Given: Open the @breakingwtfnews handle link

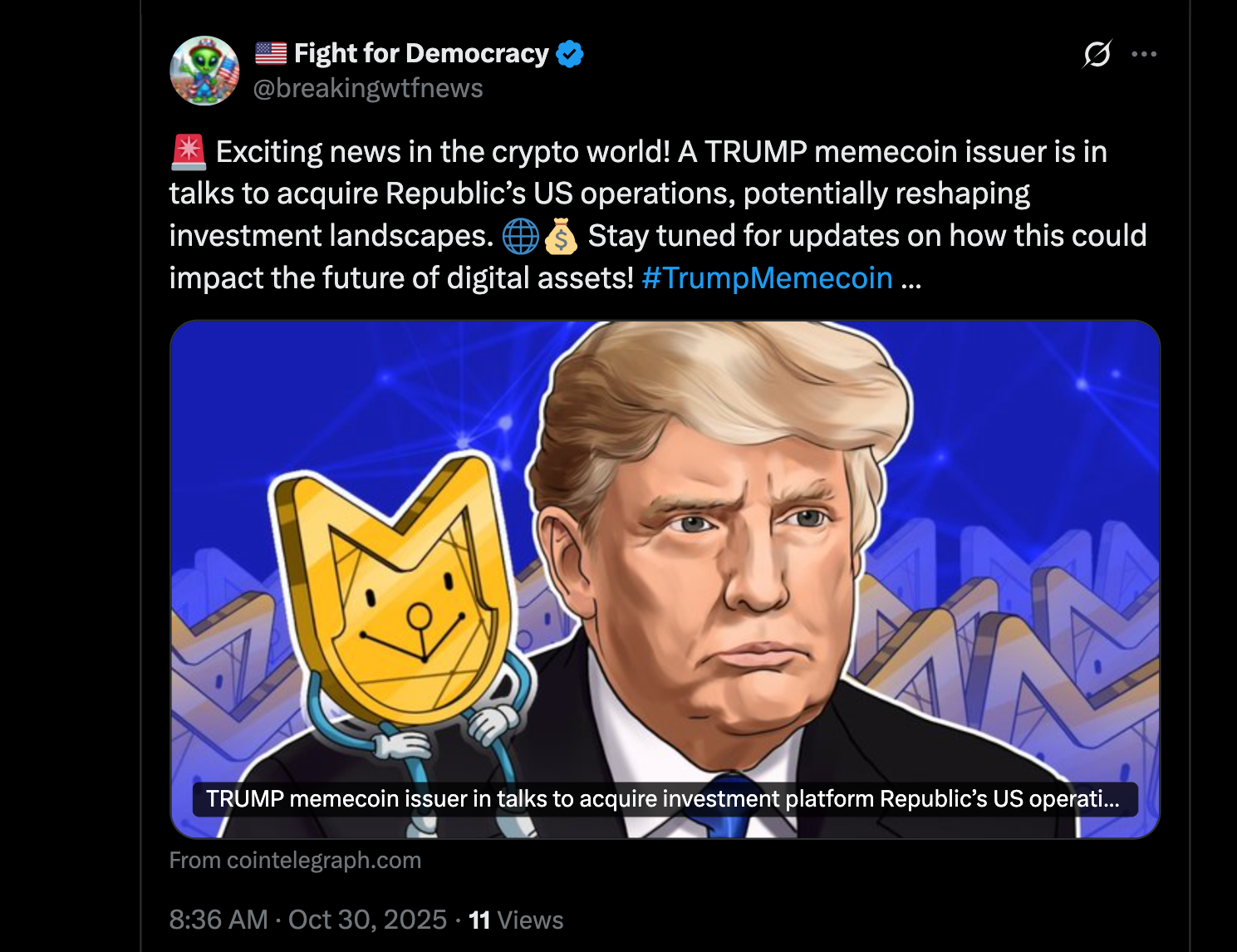Looking at the screenshot, I should (x=368, y=88).
